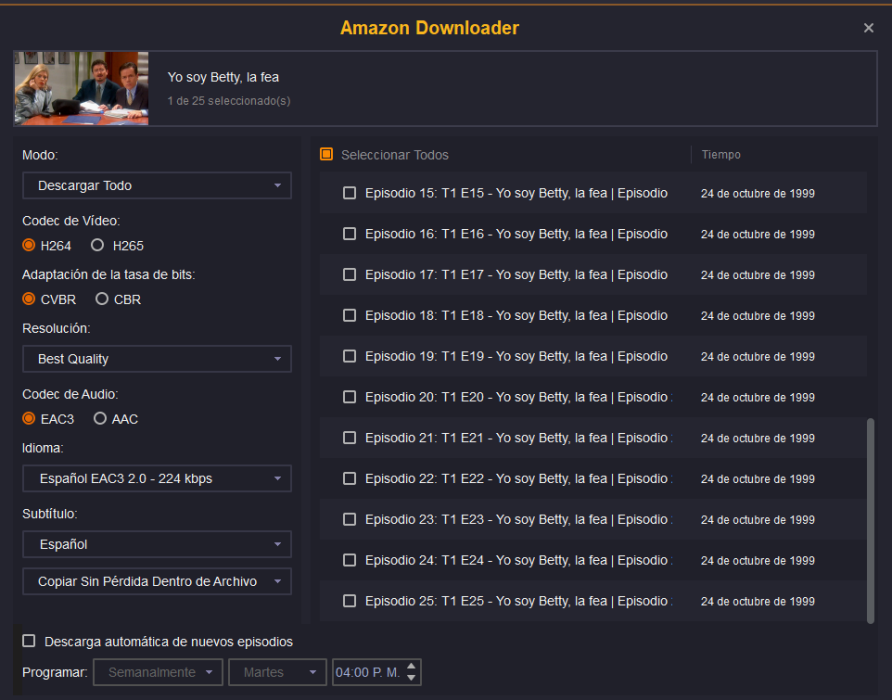Open the Modo dropdown Descargar Todo
The width and height of the screenshot is (892, 700).
[157, 186]
